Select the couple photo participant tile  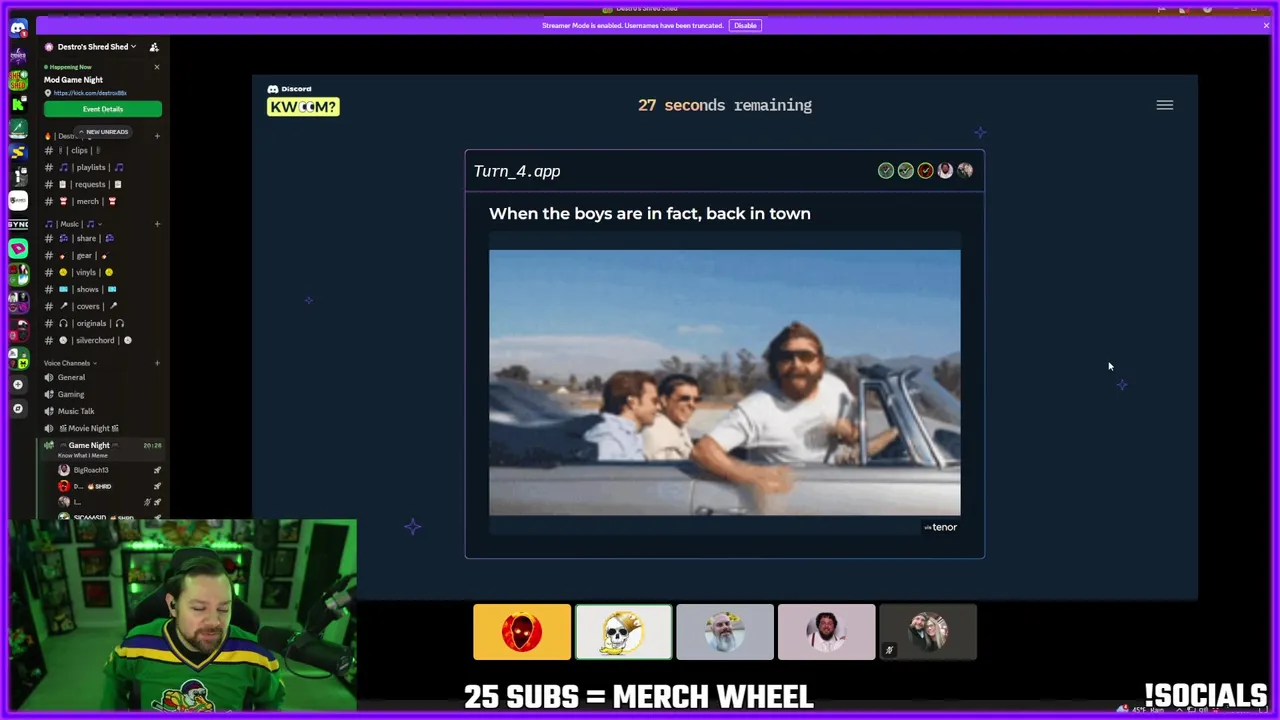click(x=928, y=632)
